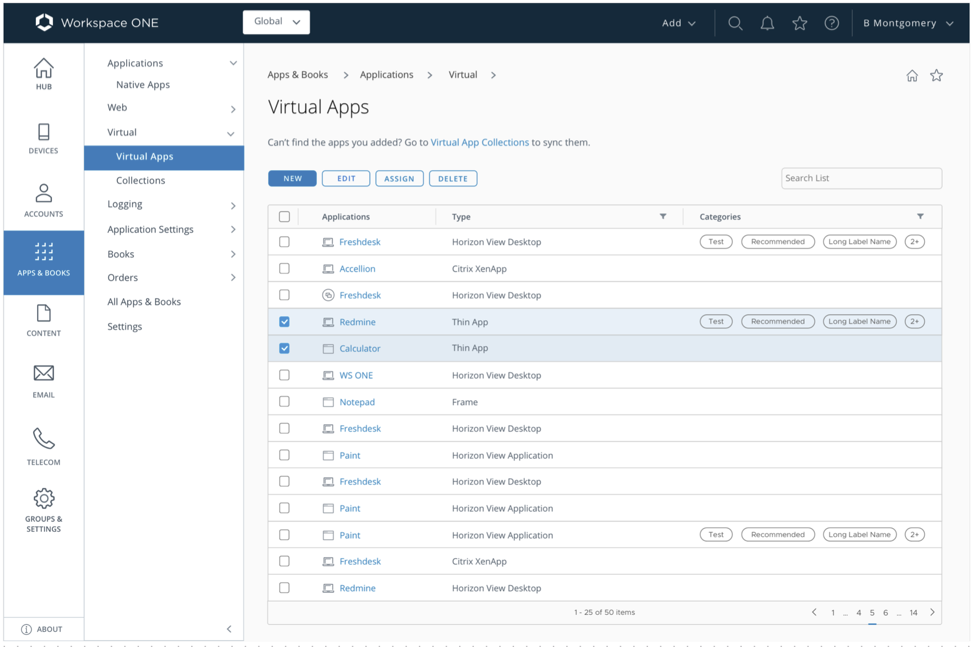The image size is (975, 647).
Task: Open the Content section
Action: 44,321
